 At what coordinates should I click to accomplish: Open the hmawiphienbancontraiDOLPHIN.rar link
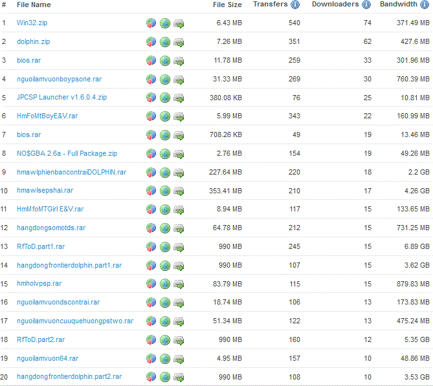[x=71, y=172]
